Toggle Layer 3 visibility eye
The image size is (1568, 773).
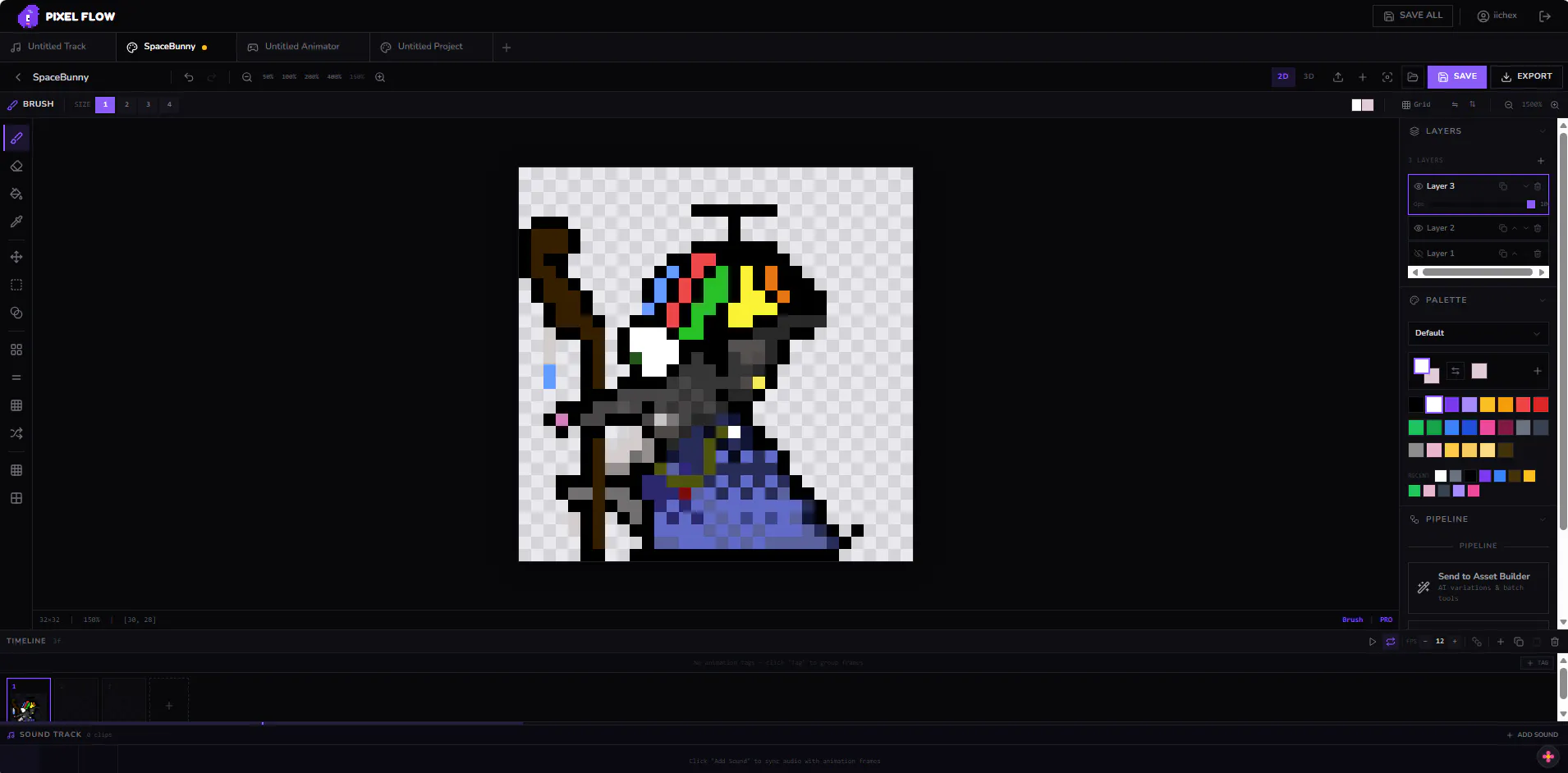pyautogui.click(x=1419, y=186)
